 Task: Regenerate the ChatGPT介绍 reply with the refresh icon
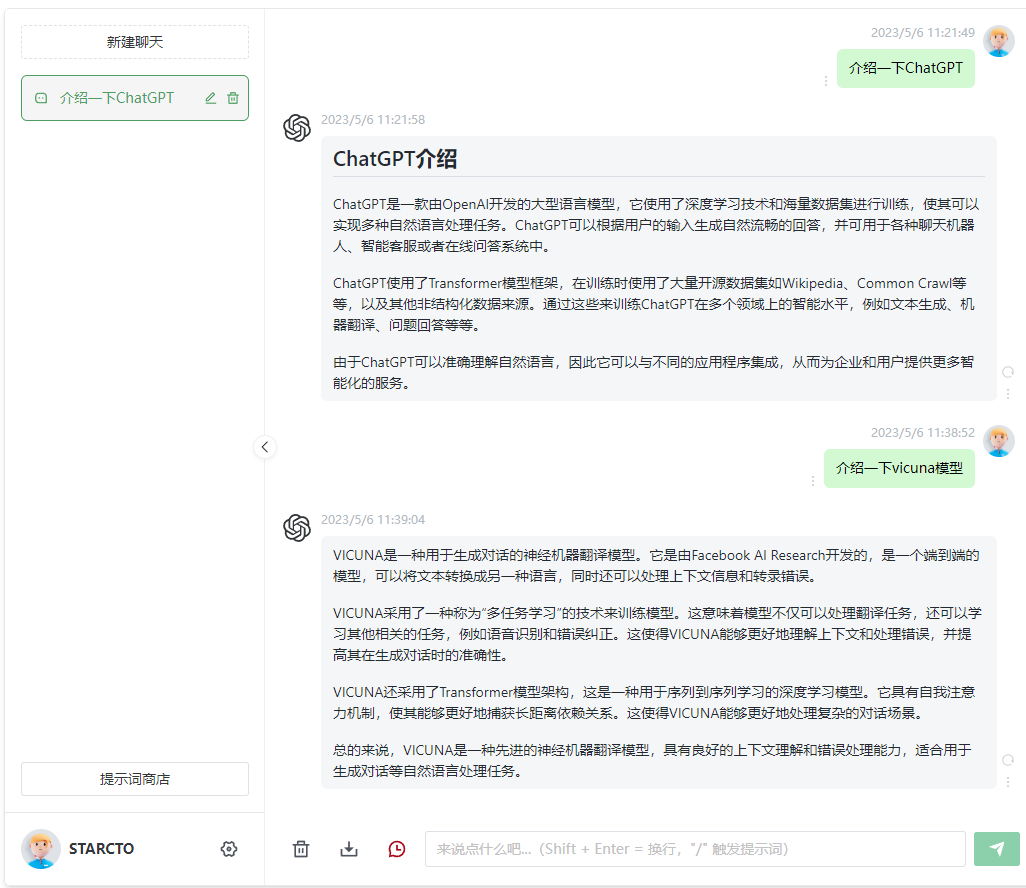pyautogui.click(x=1008, y=372)
